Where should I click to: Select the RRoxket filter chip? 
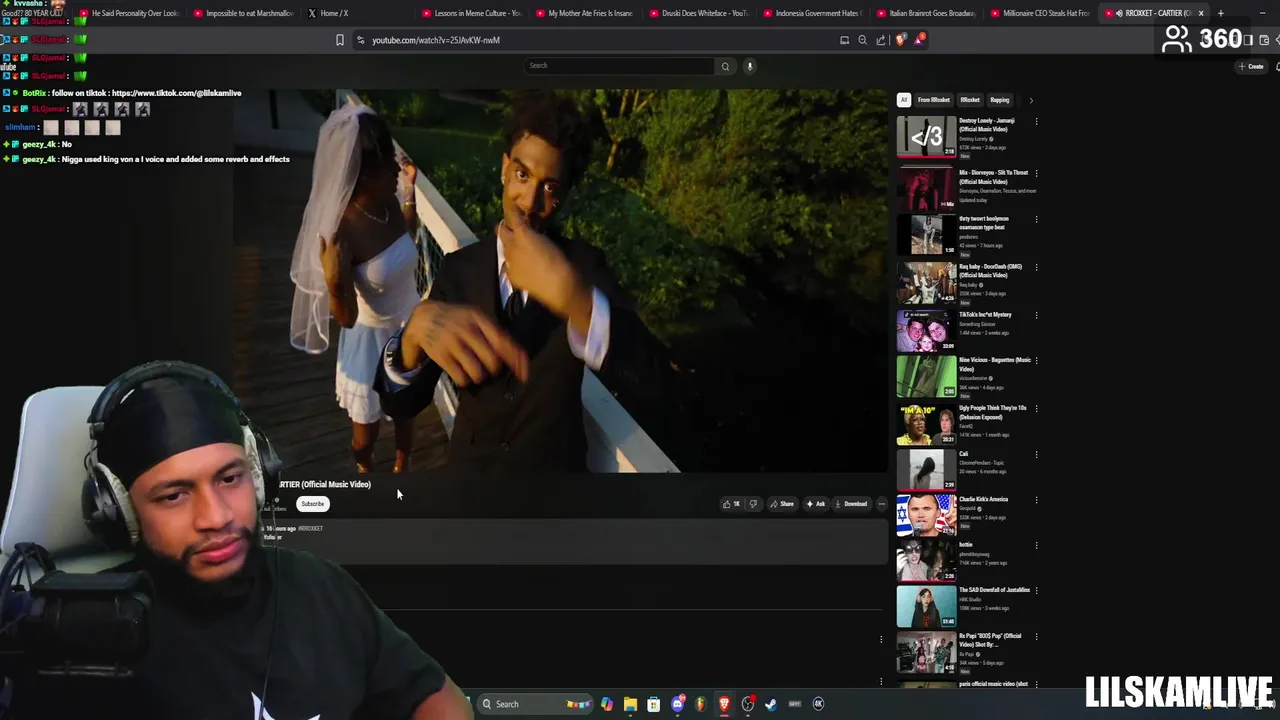tap(970, 100)
